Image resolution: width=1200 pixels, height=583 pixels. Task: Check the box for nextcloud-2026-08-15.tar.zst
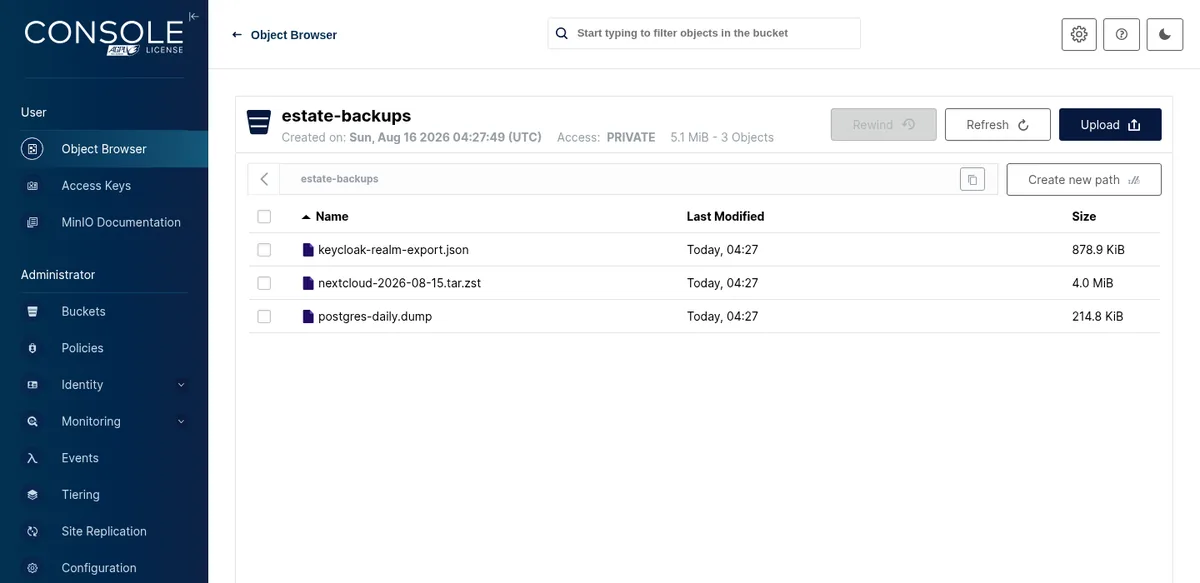pyautogui.click(x=264, y=283)
